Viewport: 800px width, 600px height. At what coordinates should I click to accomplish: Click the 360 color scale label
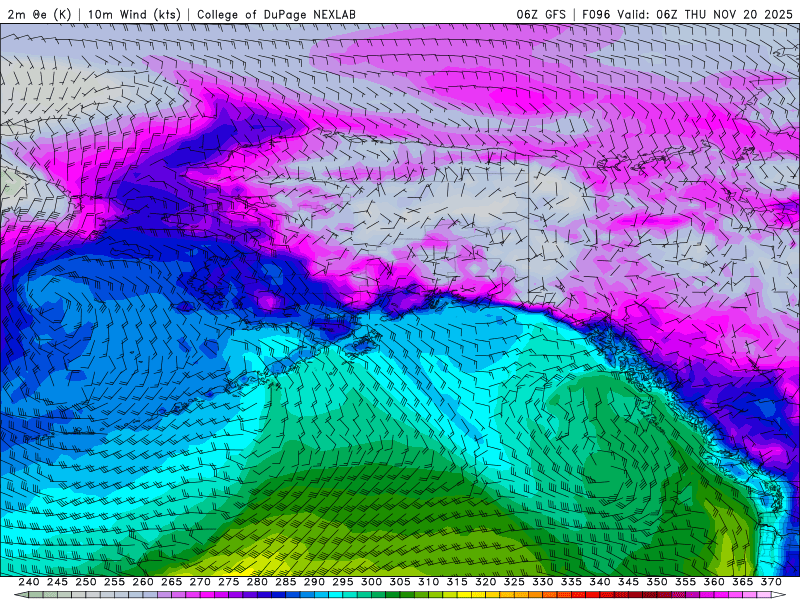point(714,582)
